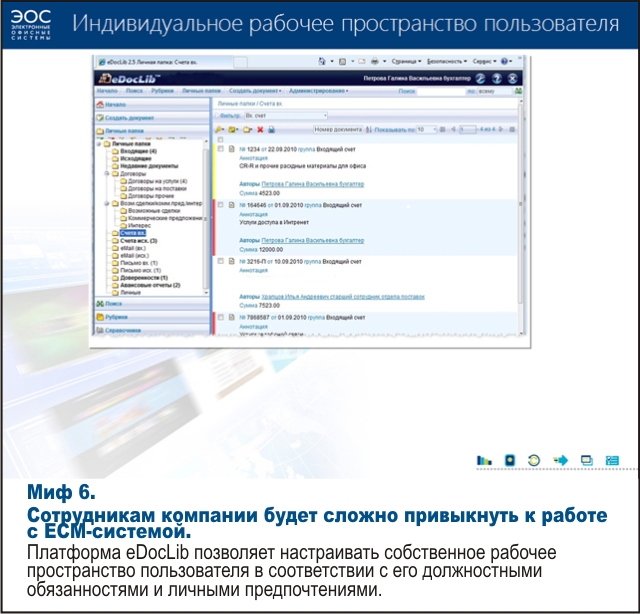Click breadcrumb 'Личные папки / Счета вх.'

pyautogui.click(x=250, y=104)
